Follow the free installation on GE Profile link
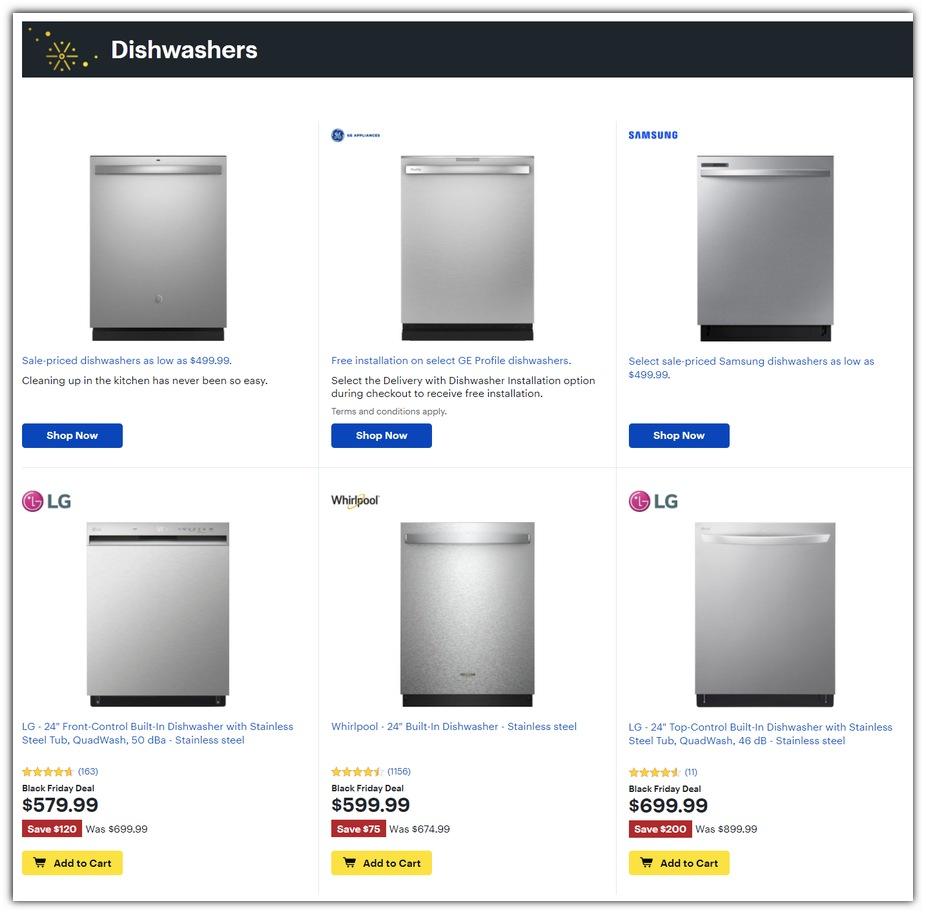This screenshot has width=927, height=915. tap(451, 361)
